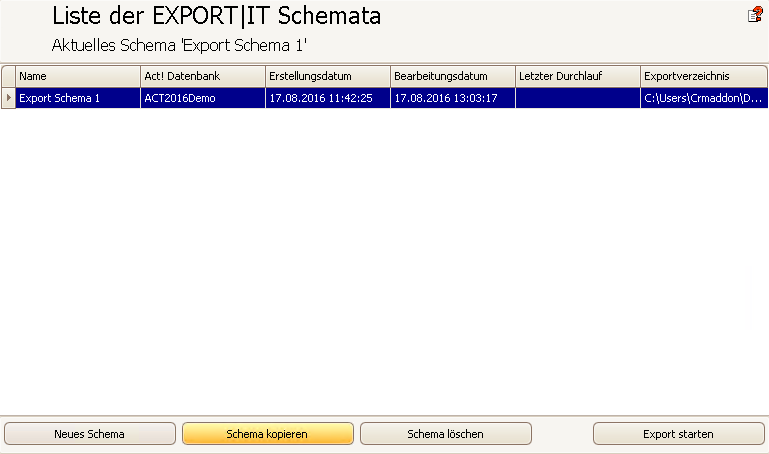Open the help icon with the question mark

click(755, 15)
